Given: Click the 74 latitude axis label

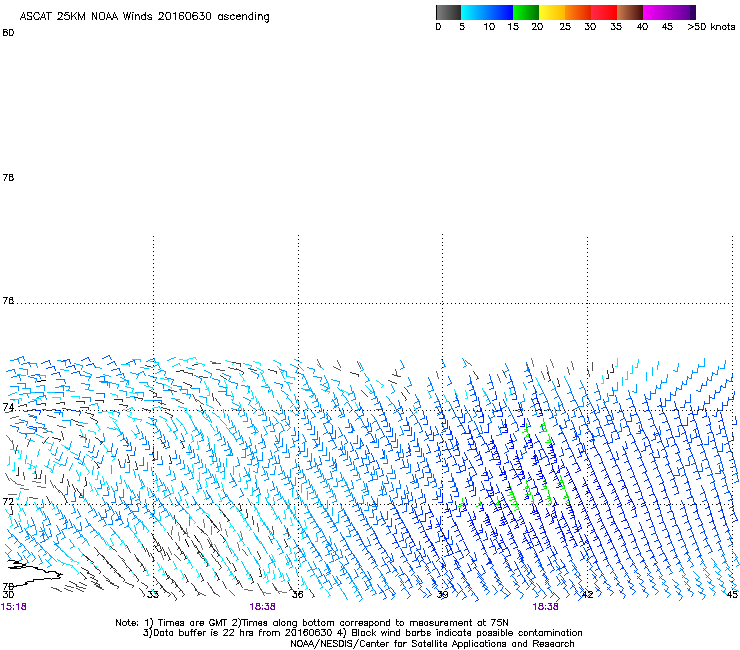Looking at the screenshot, I should (x=8, y=407).
